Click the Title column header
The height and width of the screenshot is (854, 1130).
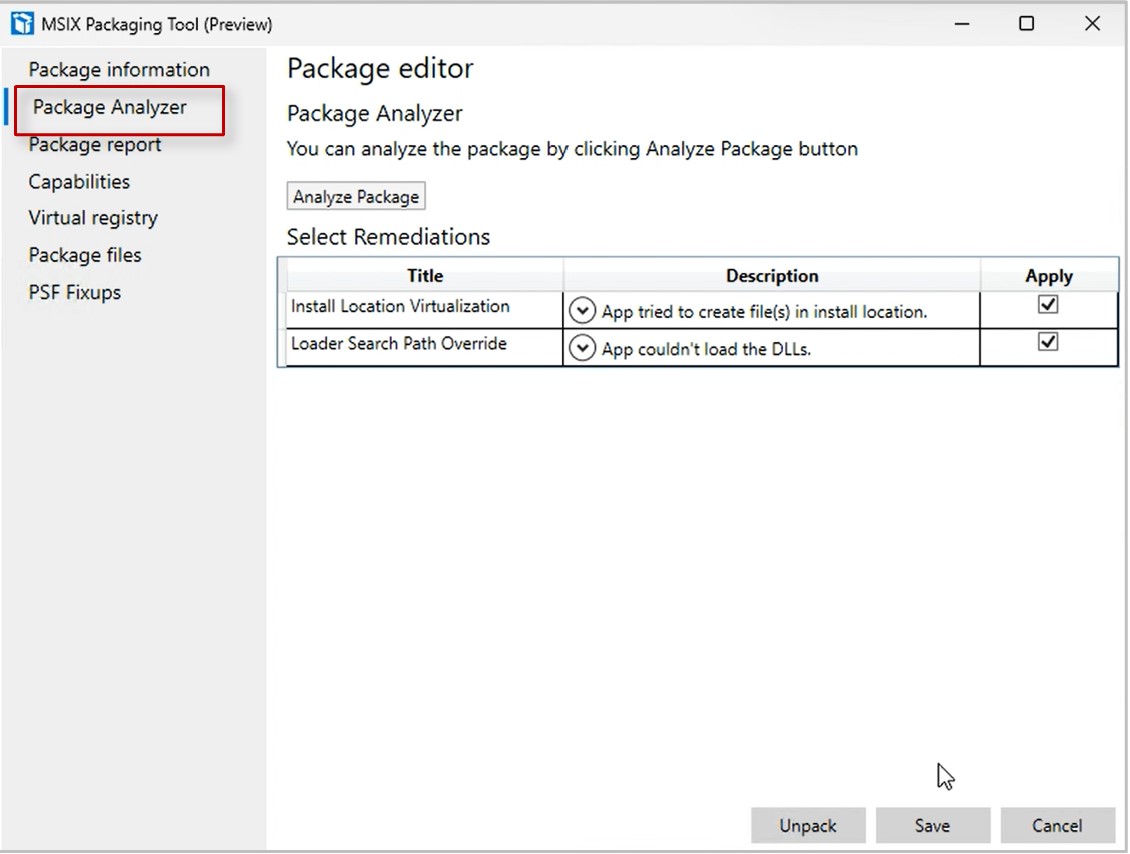click(424, 275)
